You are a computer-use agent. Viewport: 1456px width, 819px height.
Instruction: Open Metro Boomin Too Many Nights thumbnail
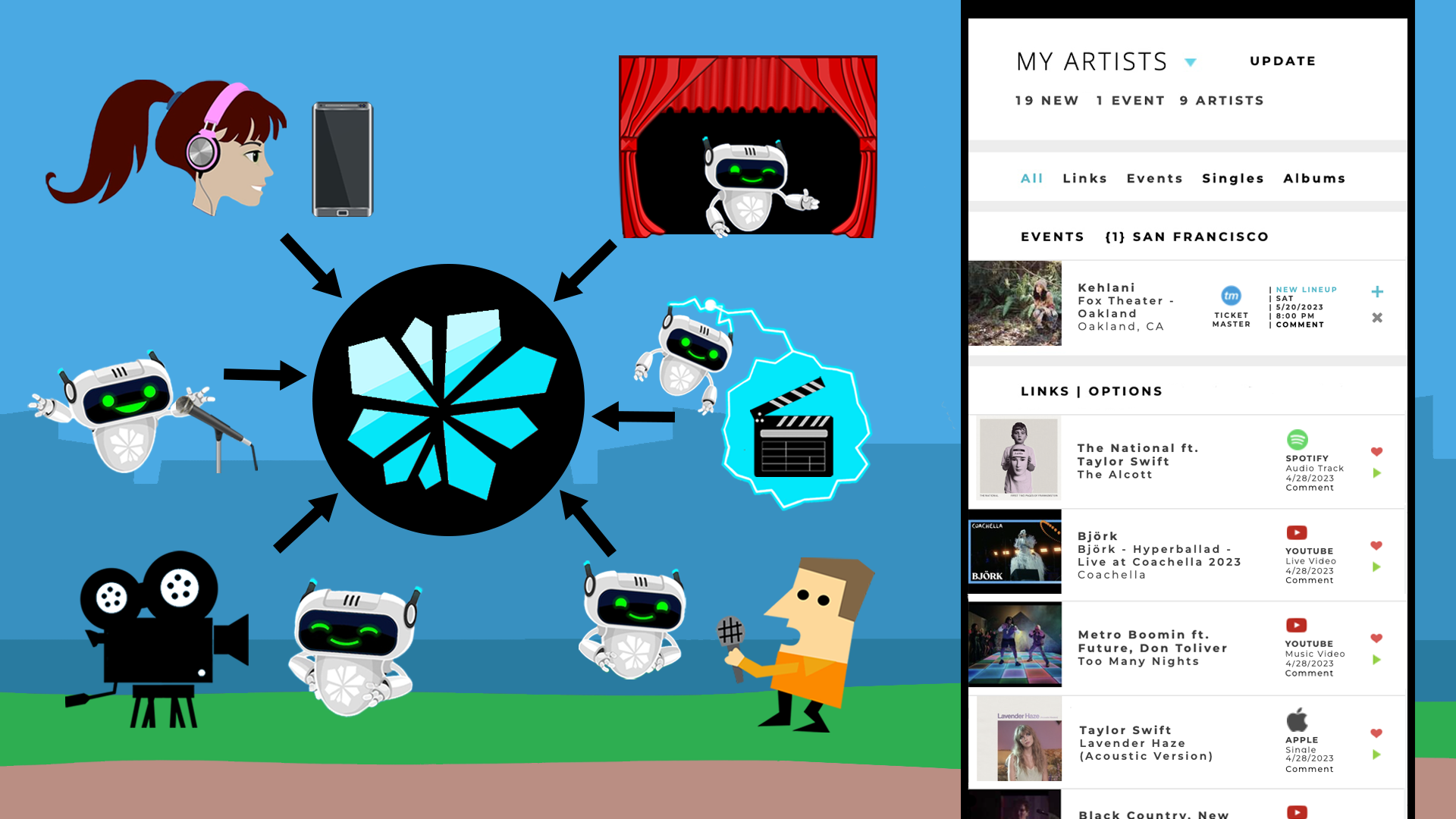[1015, 645]
